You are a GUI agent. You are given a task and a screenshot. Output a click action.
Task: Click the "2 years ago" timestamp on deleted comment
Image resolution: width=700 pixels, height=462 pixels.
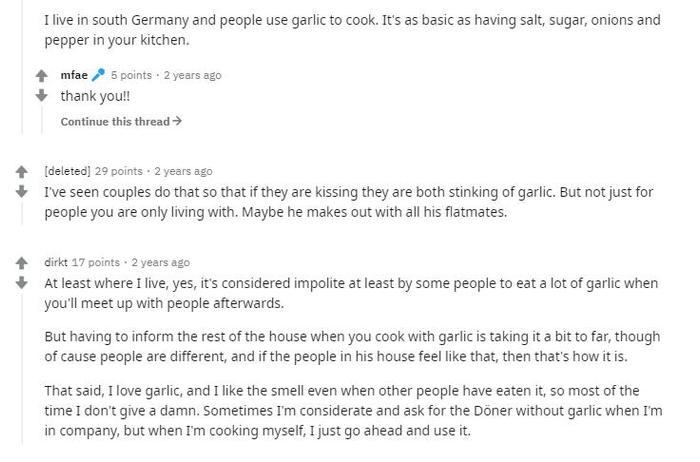183,171
